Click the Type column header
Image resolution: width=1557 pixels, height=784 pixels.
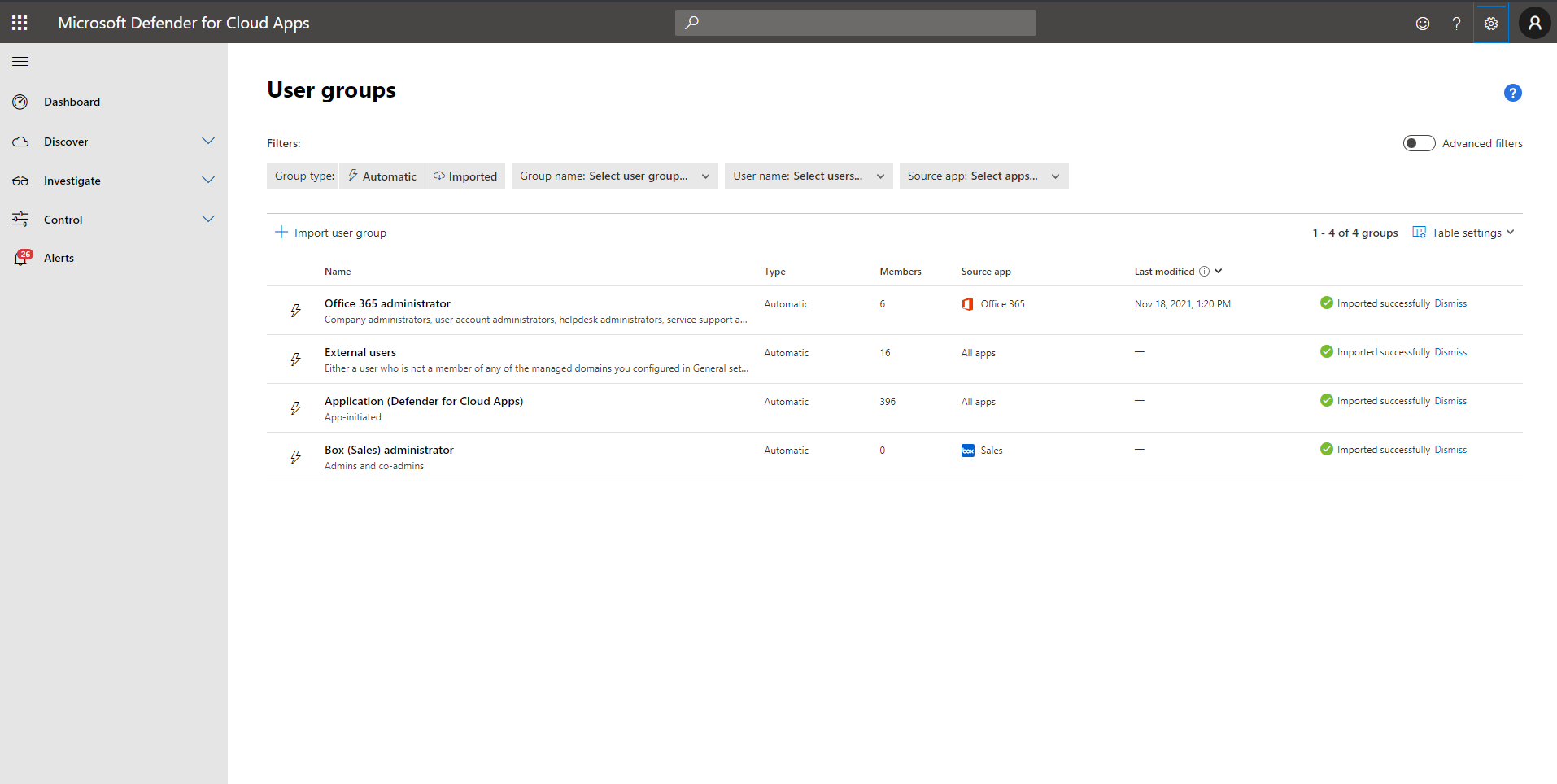774,272
